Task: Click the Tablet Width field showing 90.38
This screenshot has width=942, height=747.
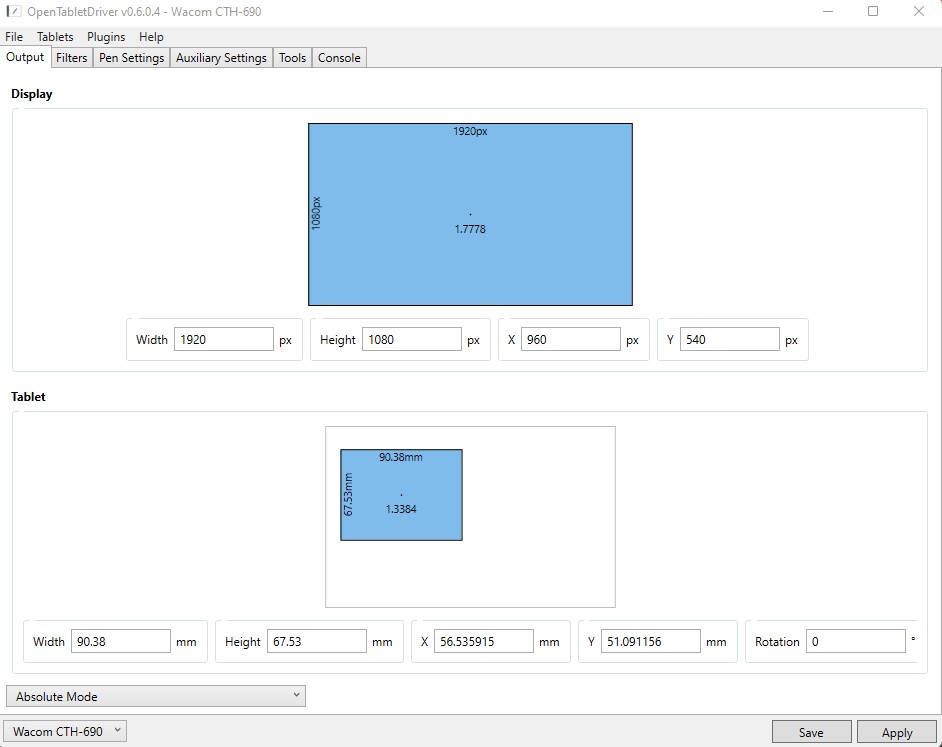Action: tap(121, 641)
